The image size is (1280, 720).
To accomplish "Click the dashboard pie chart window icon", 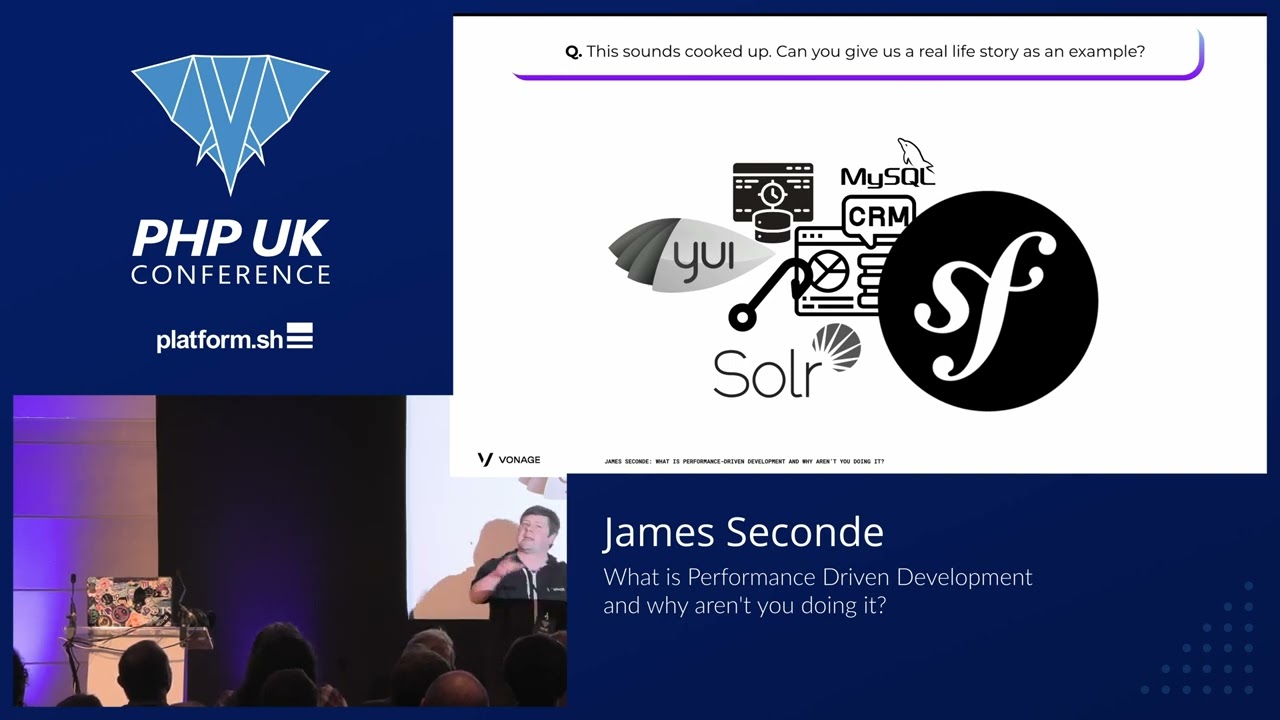I will [x=838, y=273].
